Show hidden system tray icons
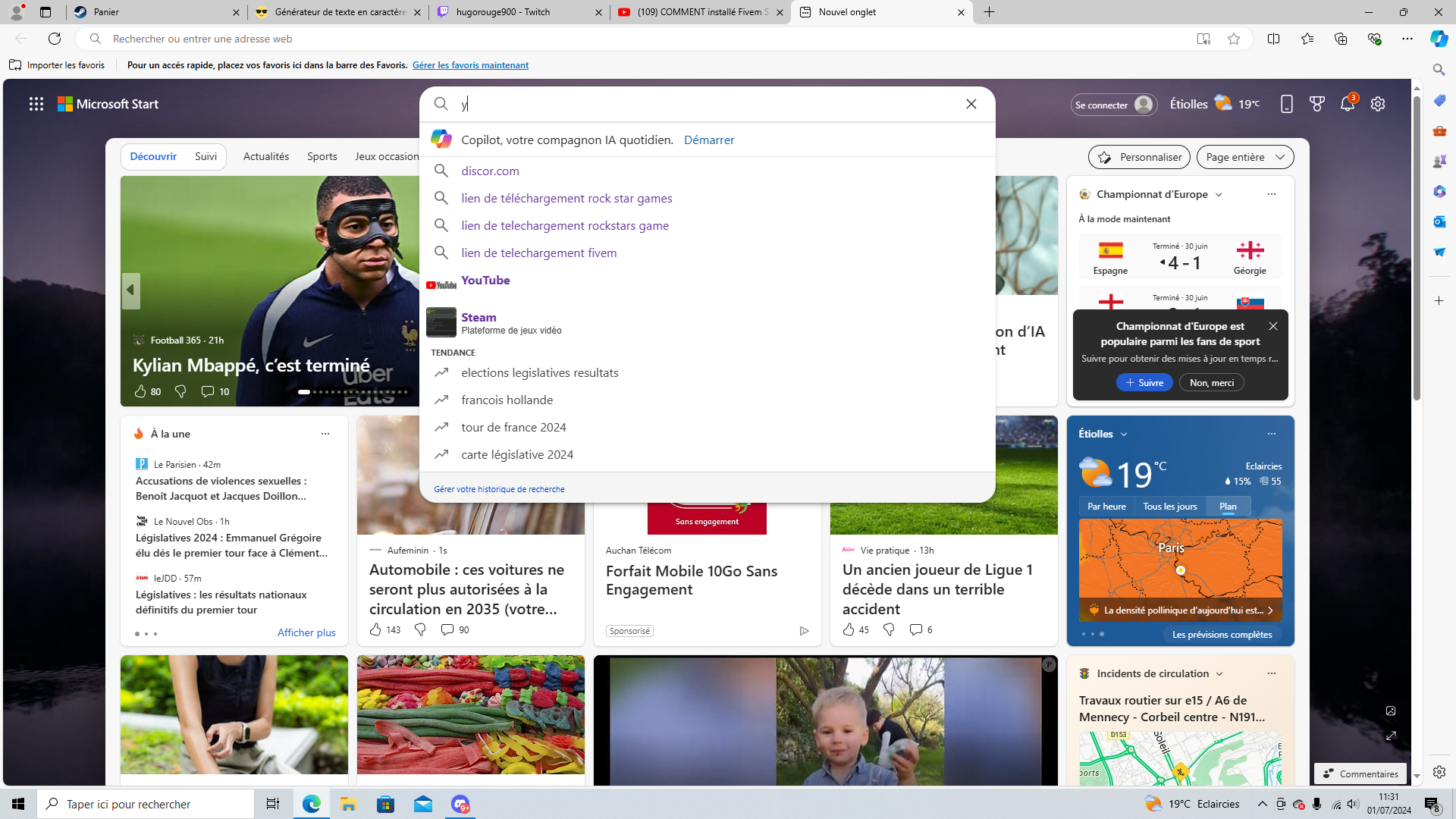Screen dimensions: 1456x819 (x=1262, y=804)
